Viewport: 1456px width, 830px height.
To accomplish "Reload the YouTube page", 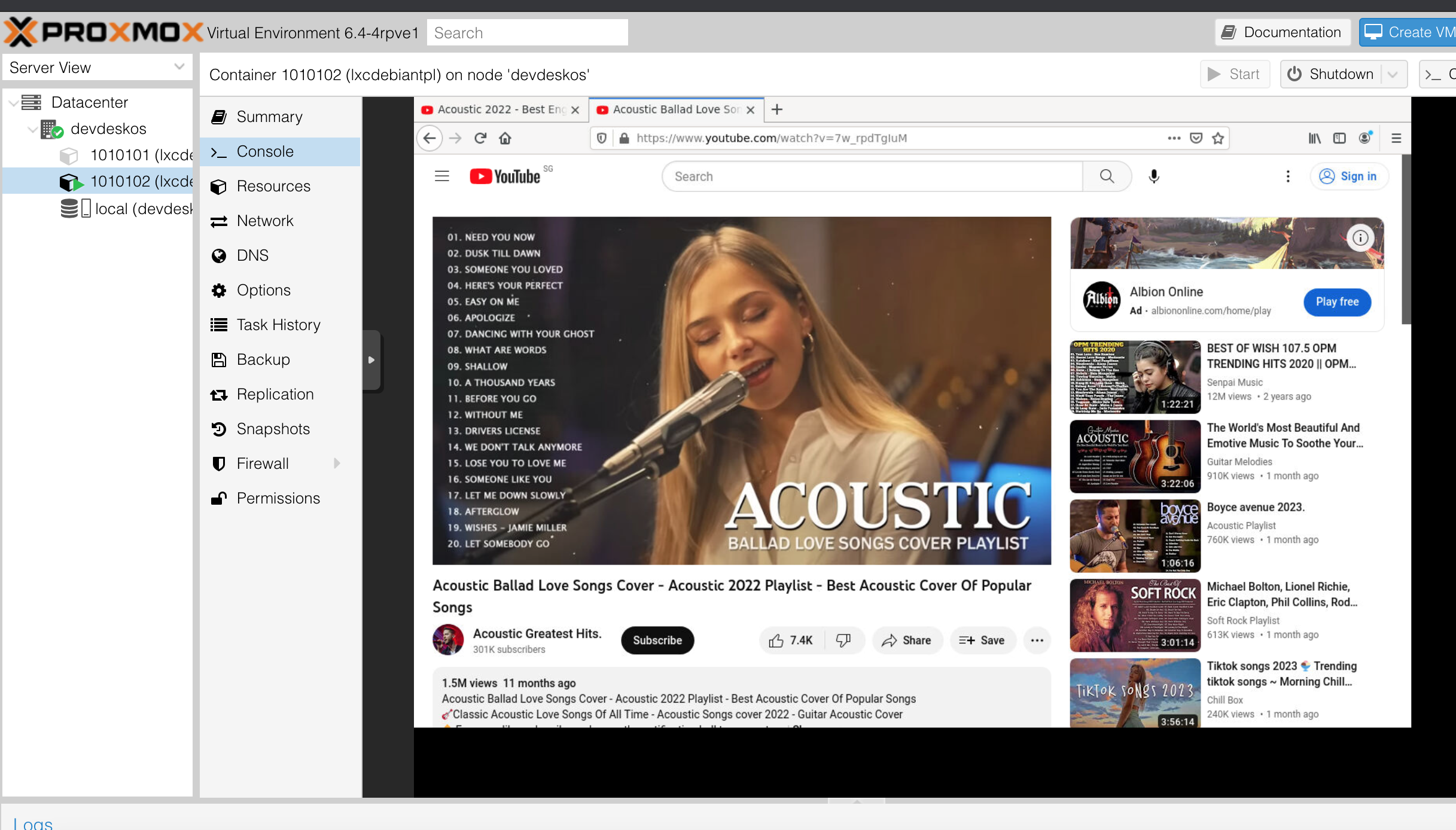I will pyautogui.click(x=480, y=138).
